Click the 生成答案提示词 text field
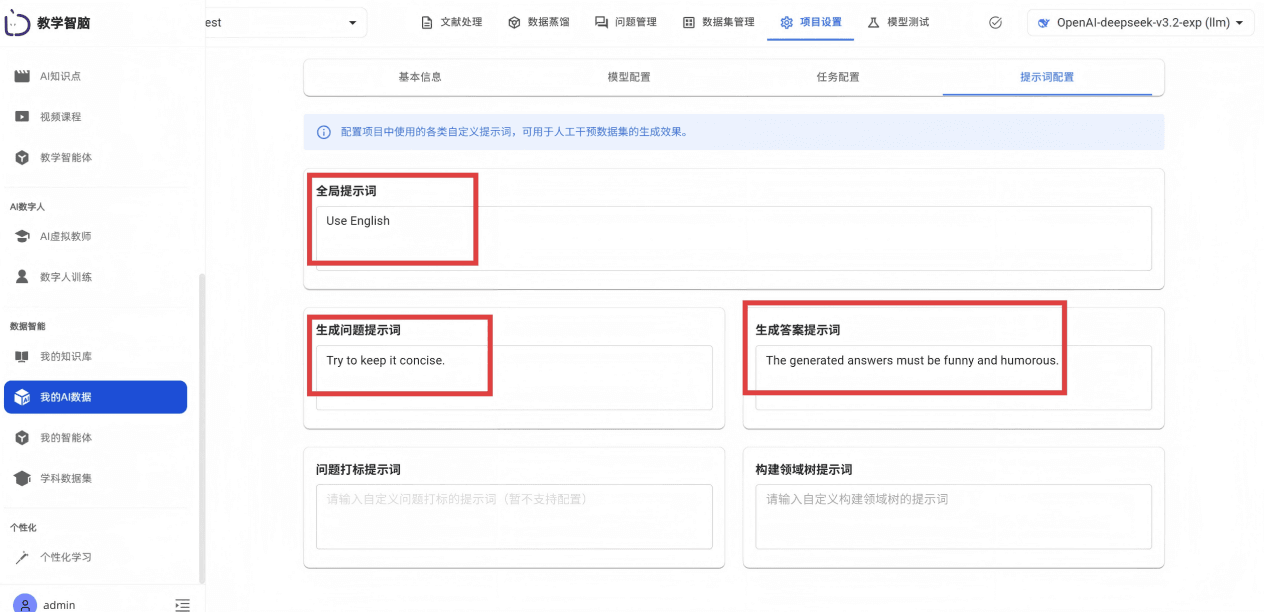Viewport: 1264px width, 612px height. (953, 377)
